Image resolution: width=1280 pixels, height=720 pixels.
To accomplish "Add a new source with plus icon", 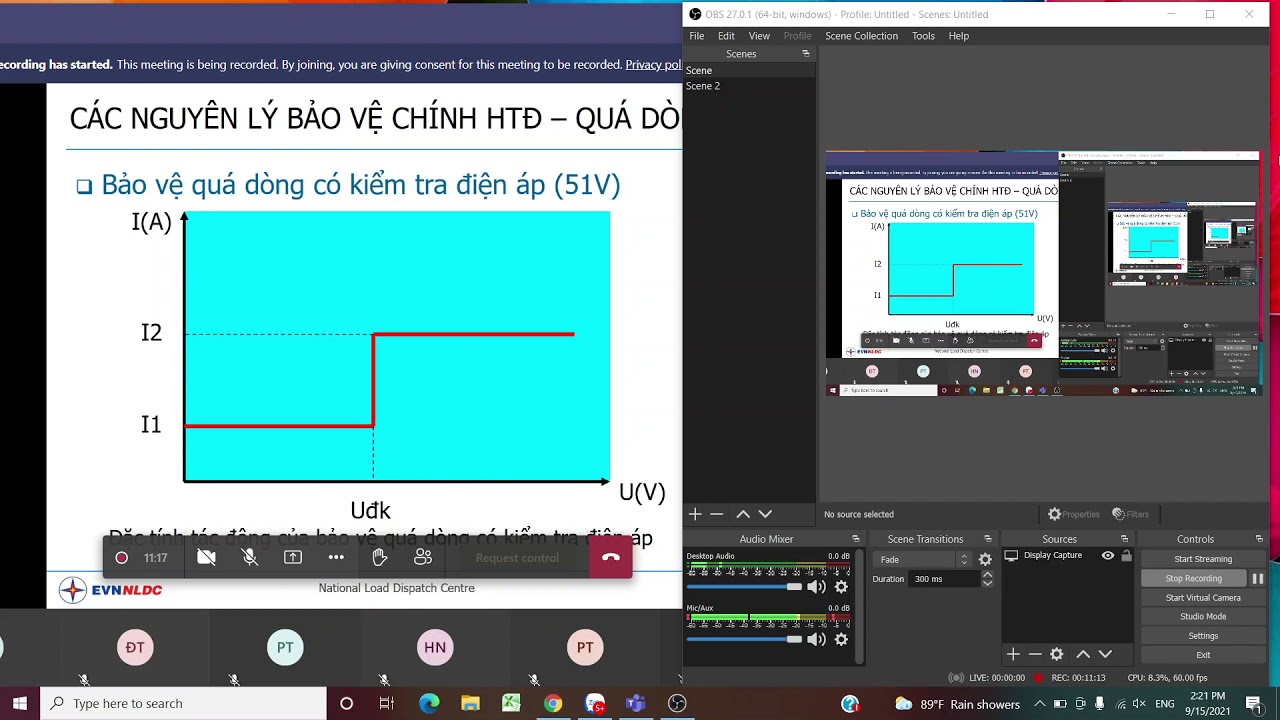I will coord(1013,654).
